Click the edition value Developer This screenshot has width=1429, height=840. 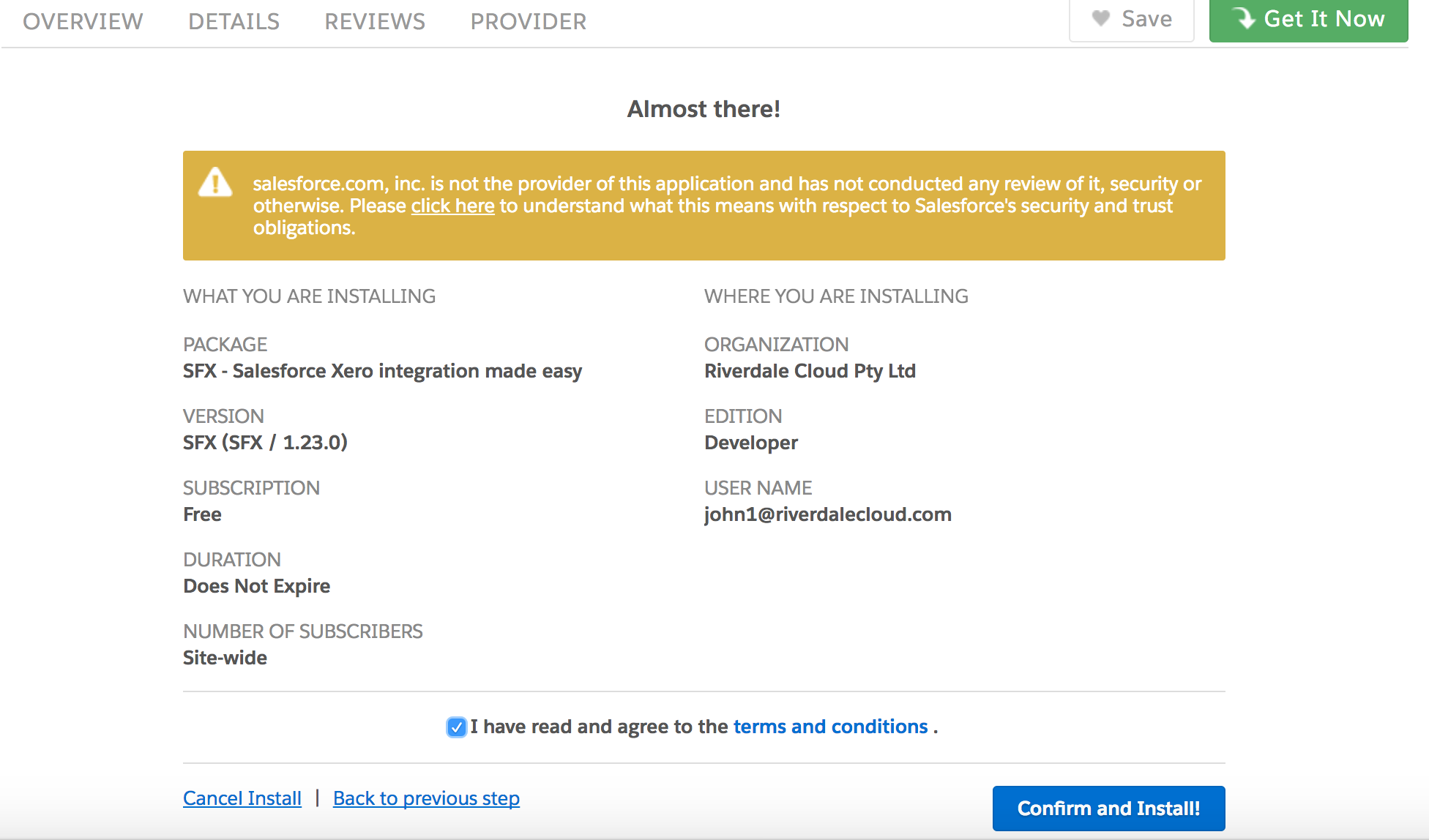point(751,443)
